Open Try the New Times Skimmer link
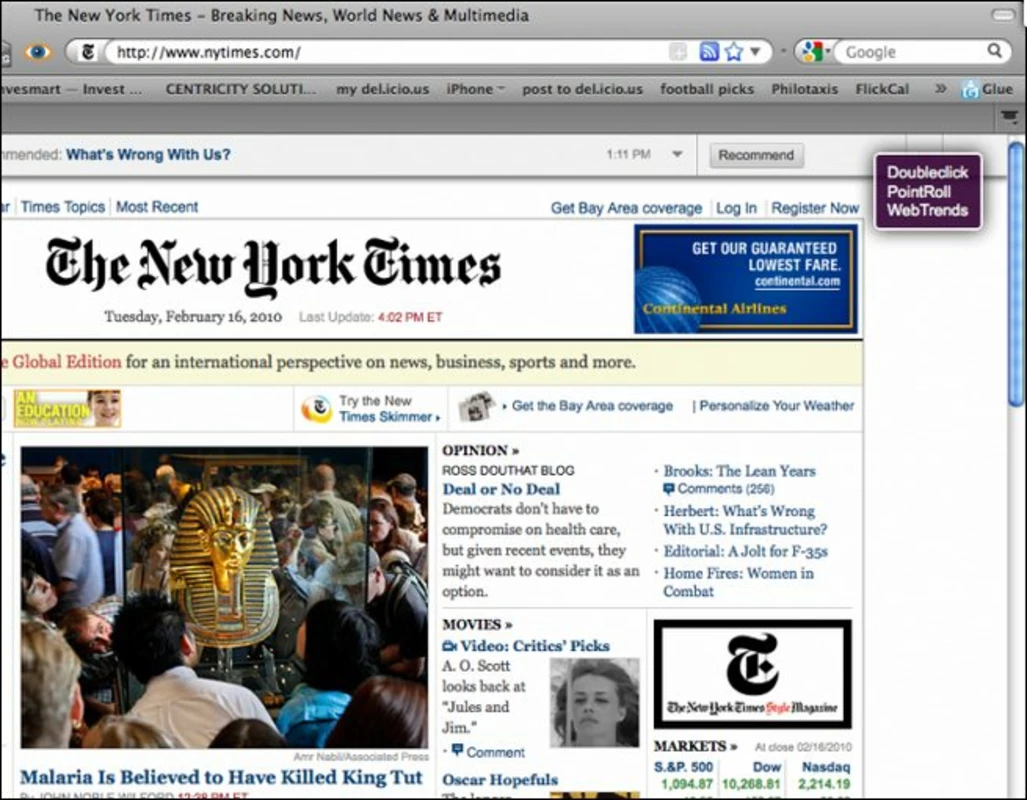The image size is (1027, 800). [x=389, y=409]
